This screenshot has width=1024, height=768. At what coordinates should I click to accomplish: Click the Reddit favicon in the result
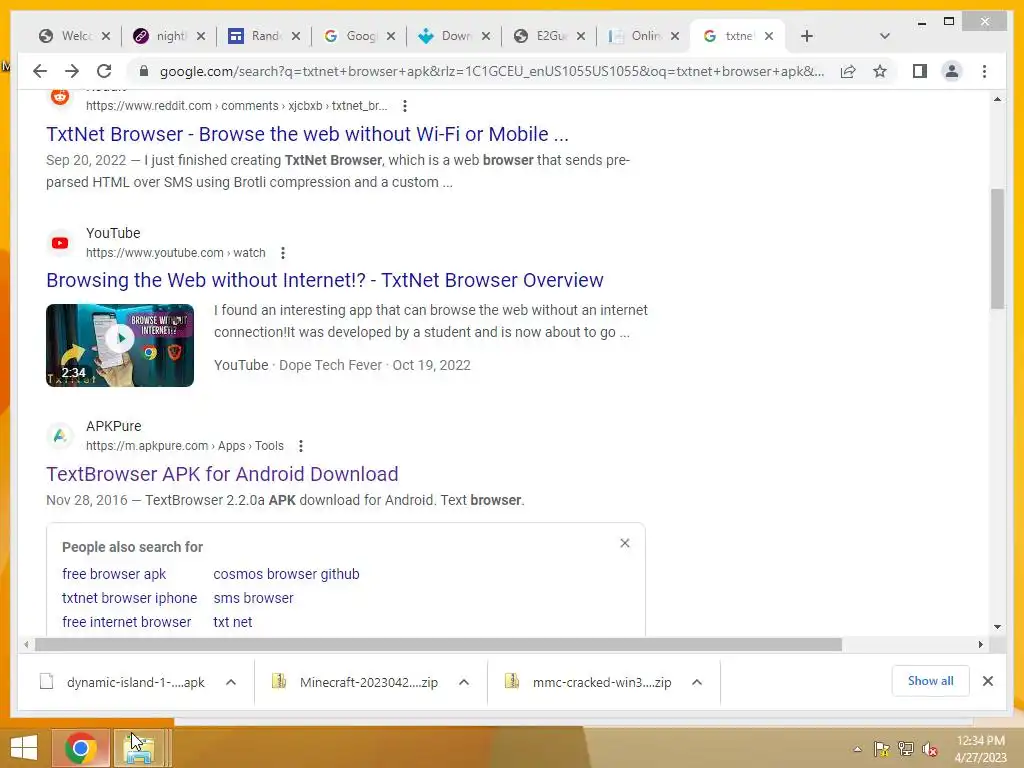coord(60,97)
